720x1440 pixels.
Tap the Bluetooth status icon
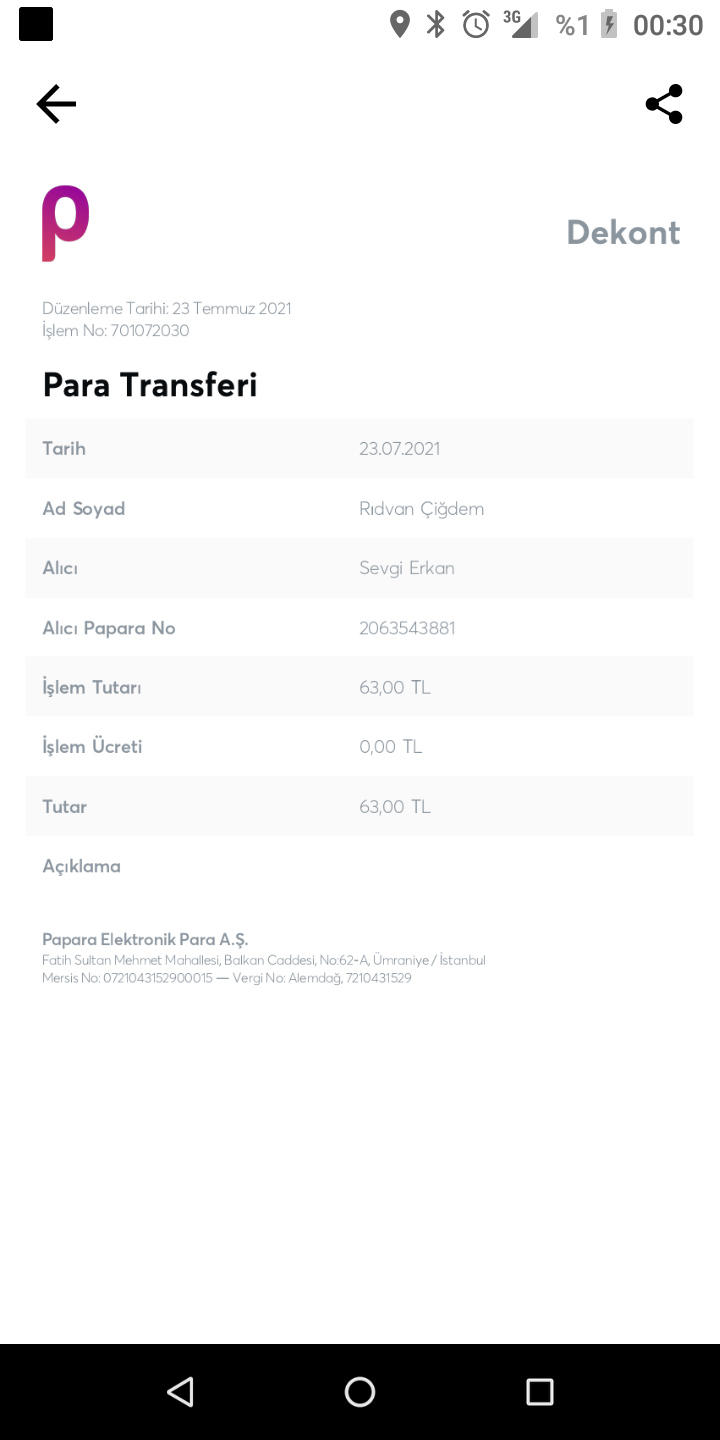point(436,24)
